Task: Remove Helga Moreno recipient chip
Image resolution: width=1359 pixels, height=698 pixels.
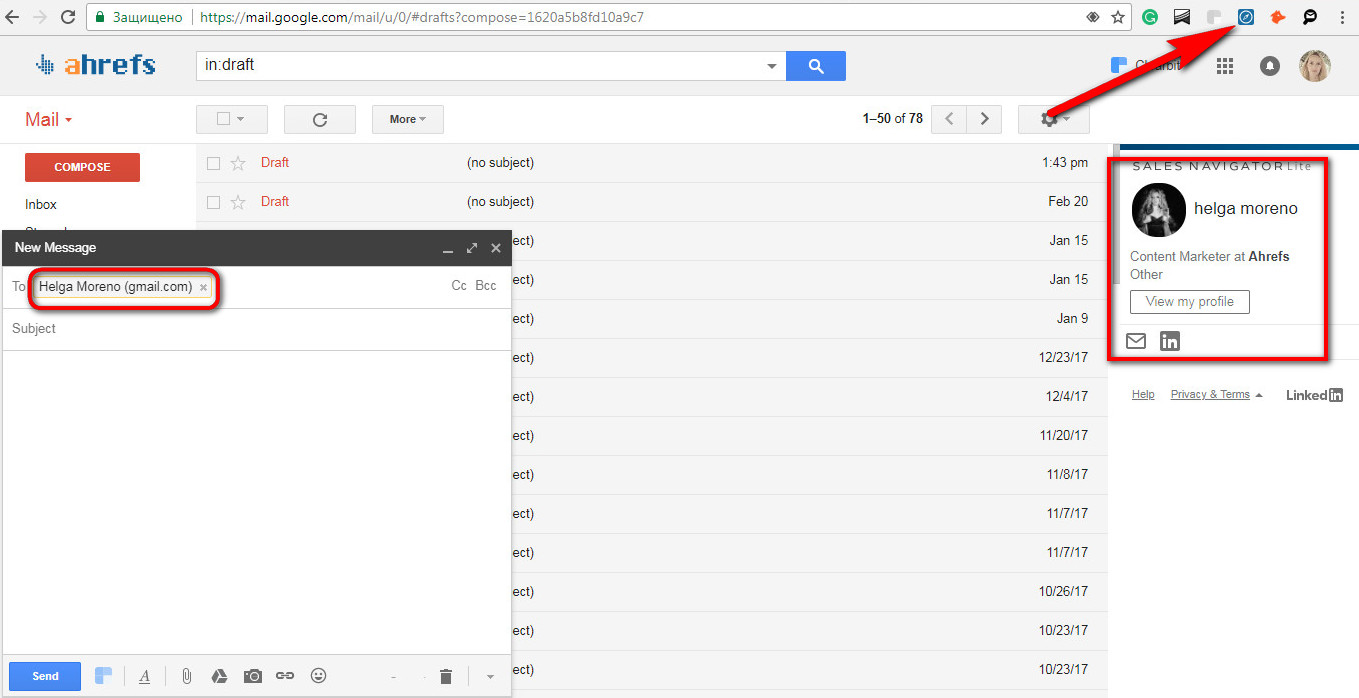Action: point(203,287)
